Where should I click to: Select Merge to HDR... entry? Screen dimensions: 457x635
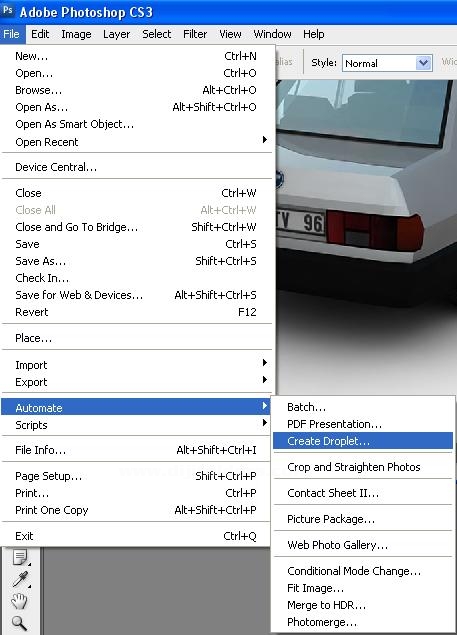tap(363, 605)
